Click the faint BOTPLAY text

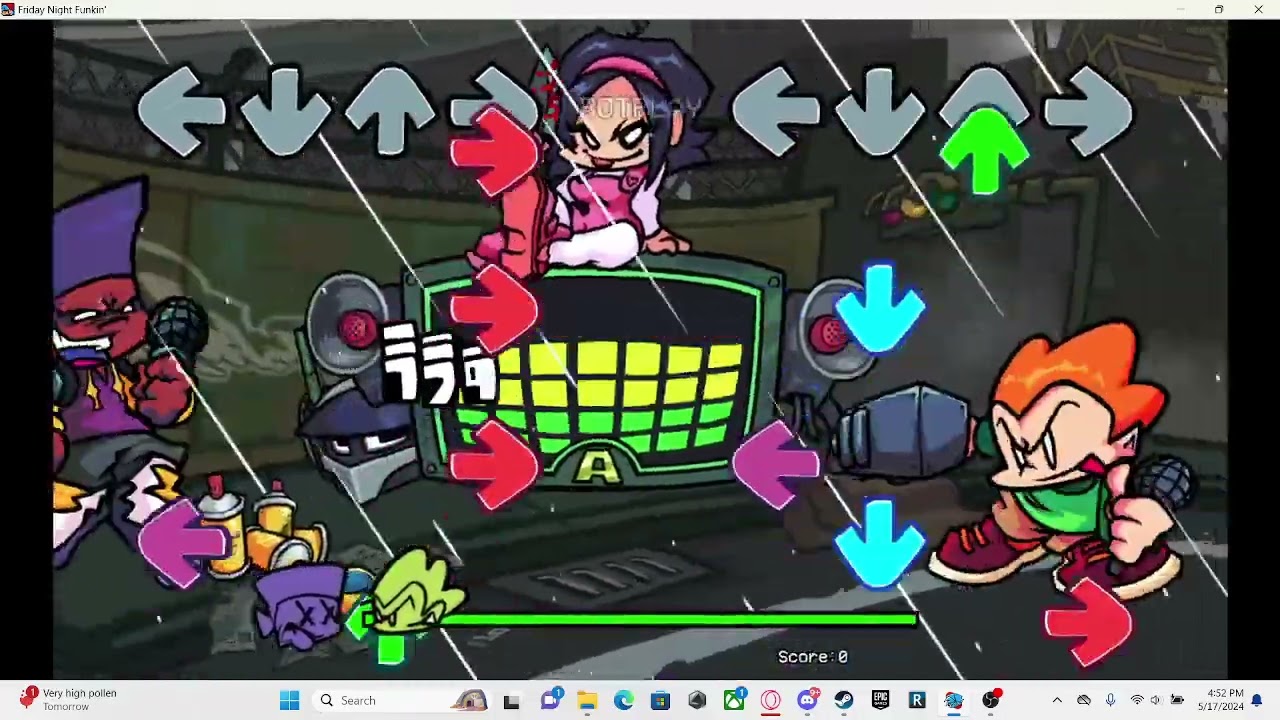(640, 107)
